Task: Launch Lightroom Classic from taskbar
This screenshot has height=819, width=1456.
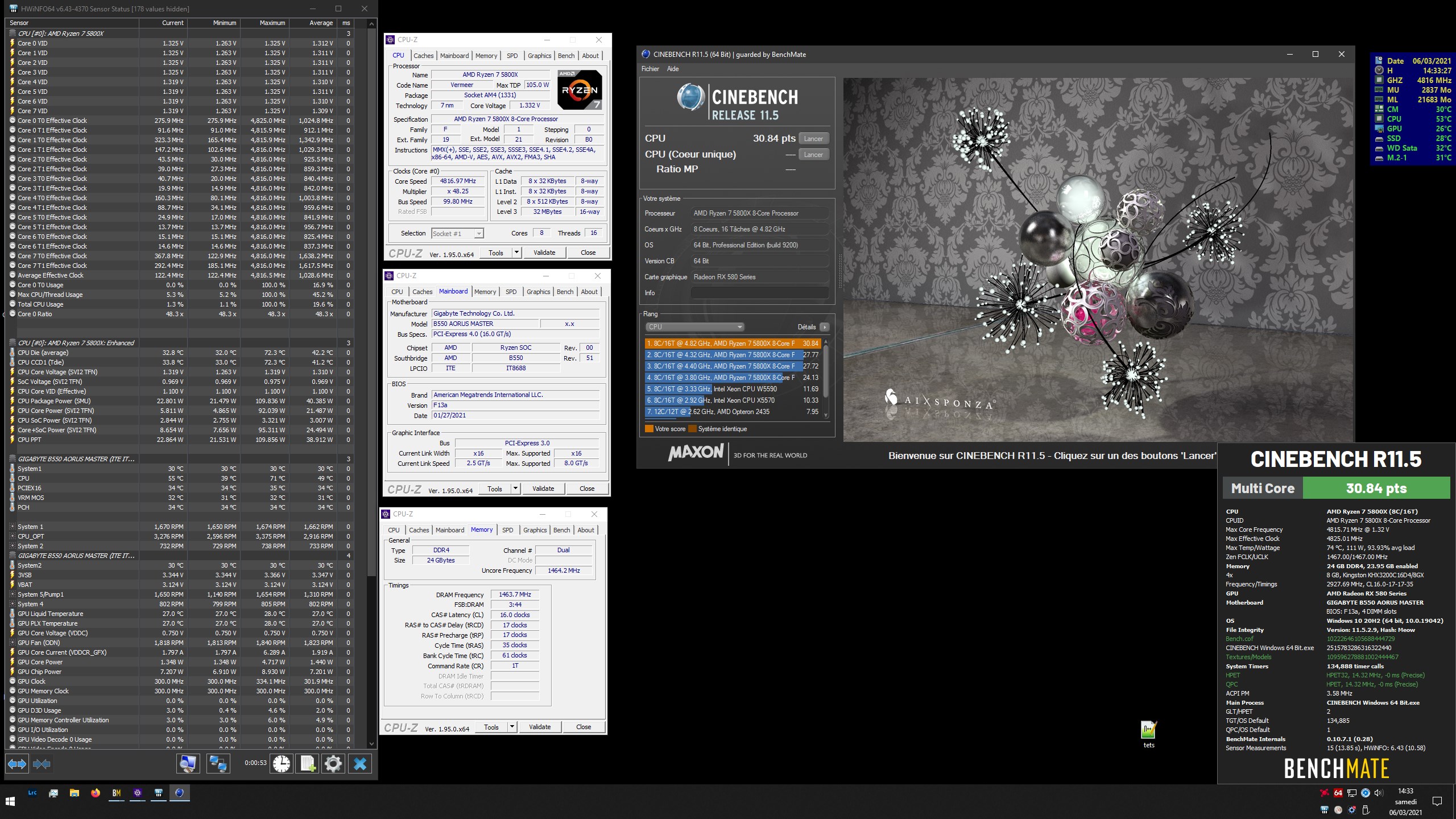Action: pyautogui.click(x=32, y=793)
